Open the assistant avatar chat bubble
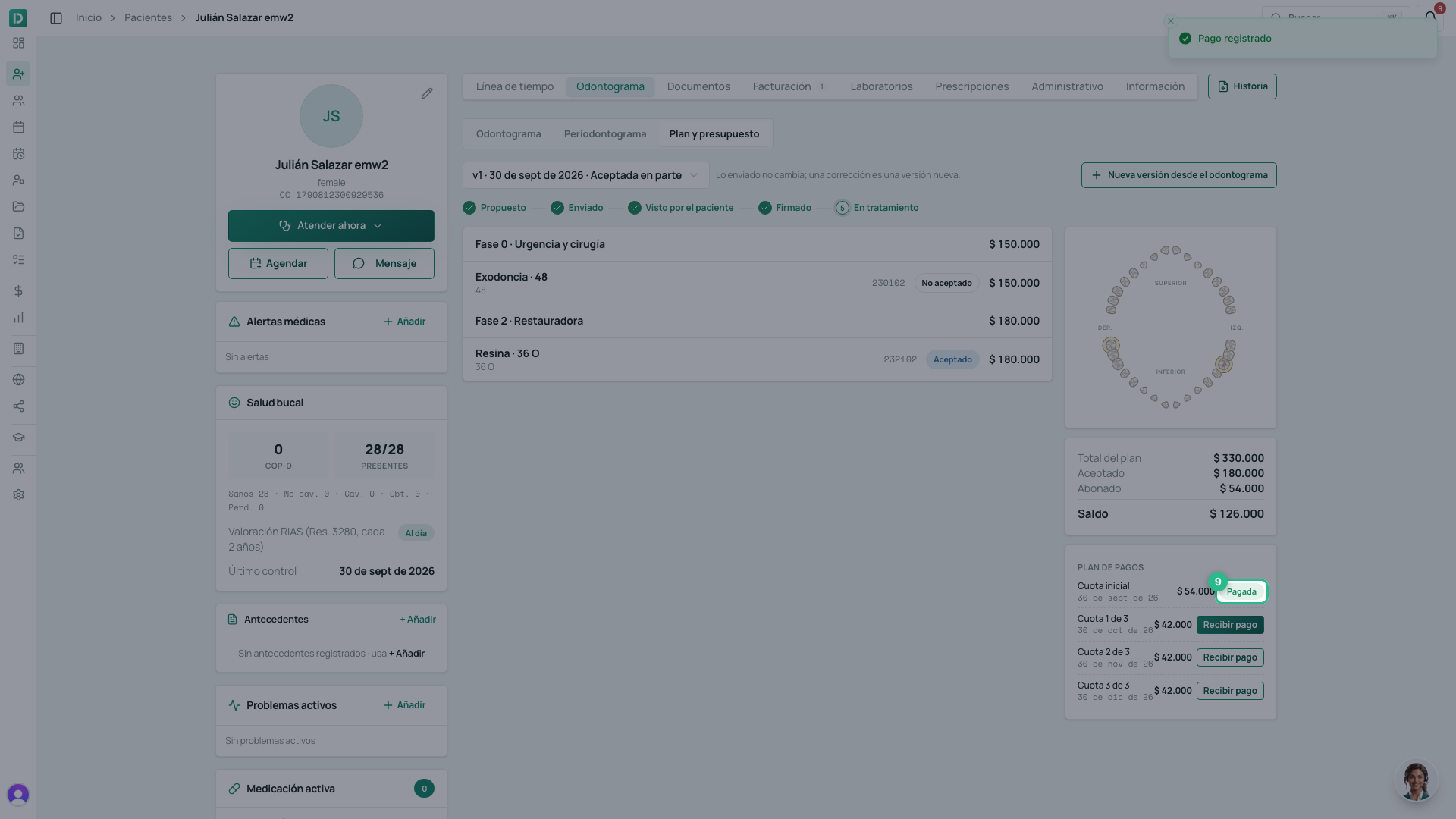This screenshot has height=819, width=1456. 1416,781
